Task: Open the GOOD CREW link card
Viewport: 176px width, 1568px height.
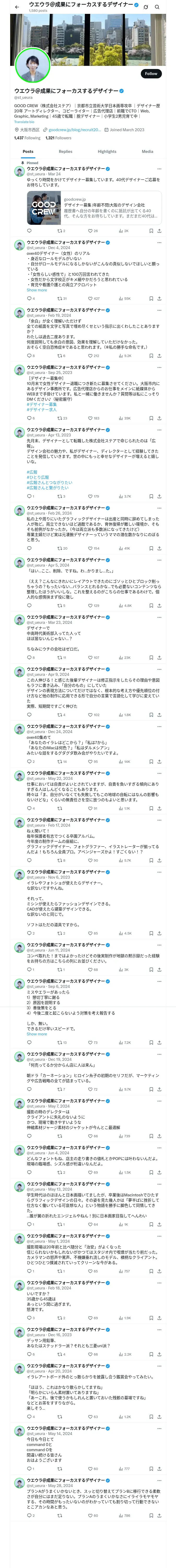Action: (x=94, y=207)
